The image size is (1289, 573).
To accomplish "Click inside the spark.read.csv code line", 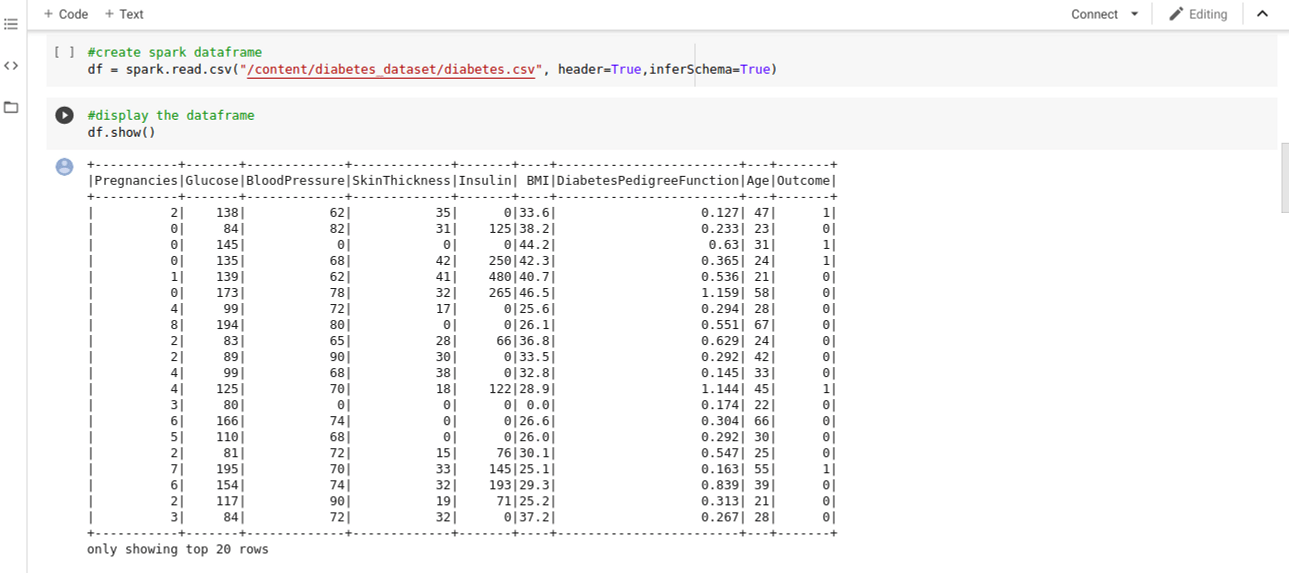I will coord(431,69).
